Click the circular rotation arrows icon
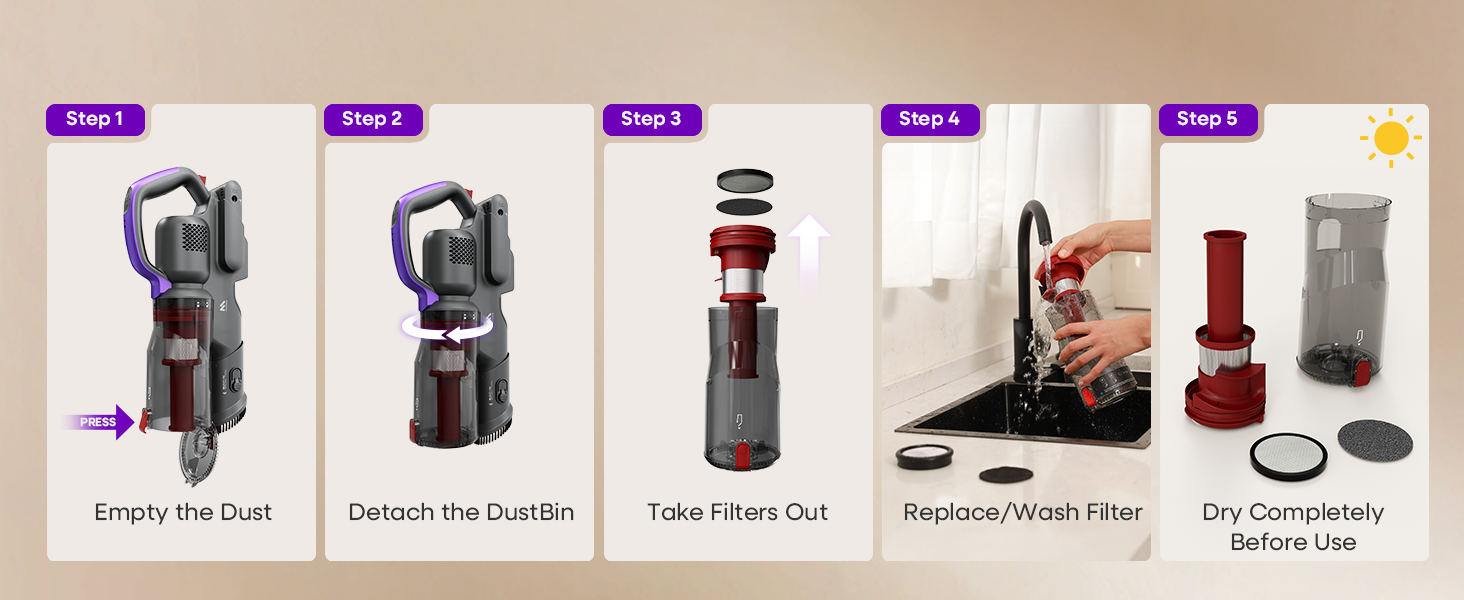 (448, 328)
